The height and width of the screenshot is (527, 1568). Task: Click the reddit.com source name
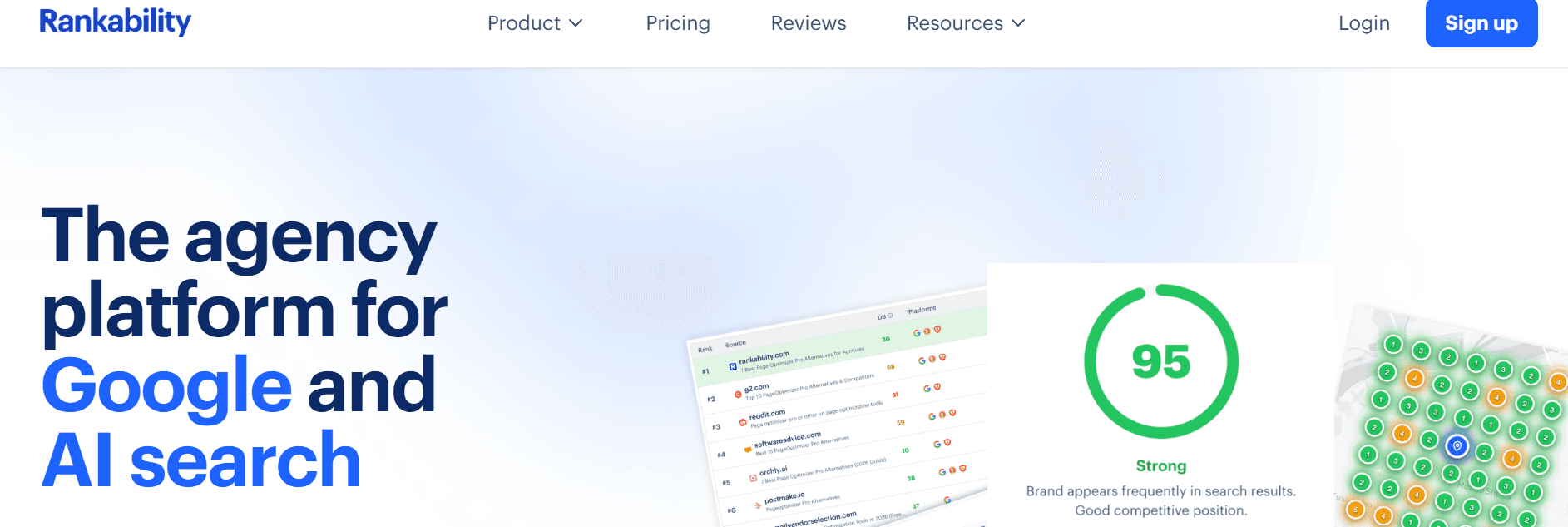(767, 414)
